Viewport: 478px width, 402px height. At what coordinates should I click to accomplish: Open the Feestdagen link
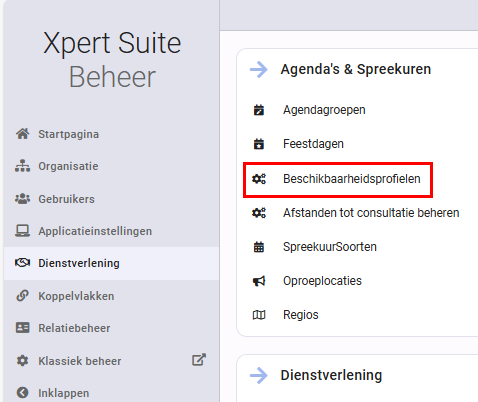click(313, 144)
